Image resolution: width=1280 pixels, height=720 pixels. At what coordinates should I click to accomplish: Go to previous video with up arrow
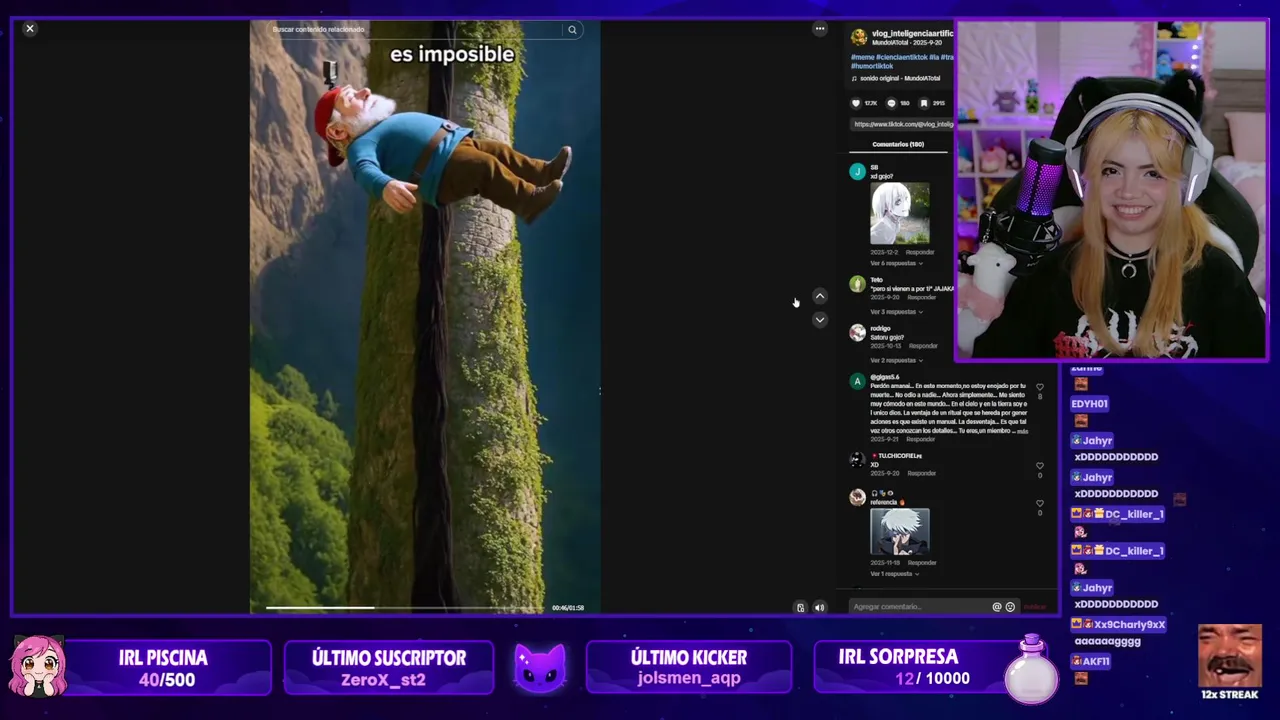820,296
